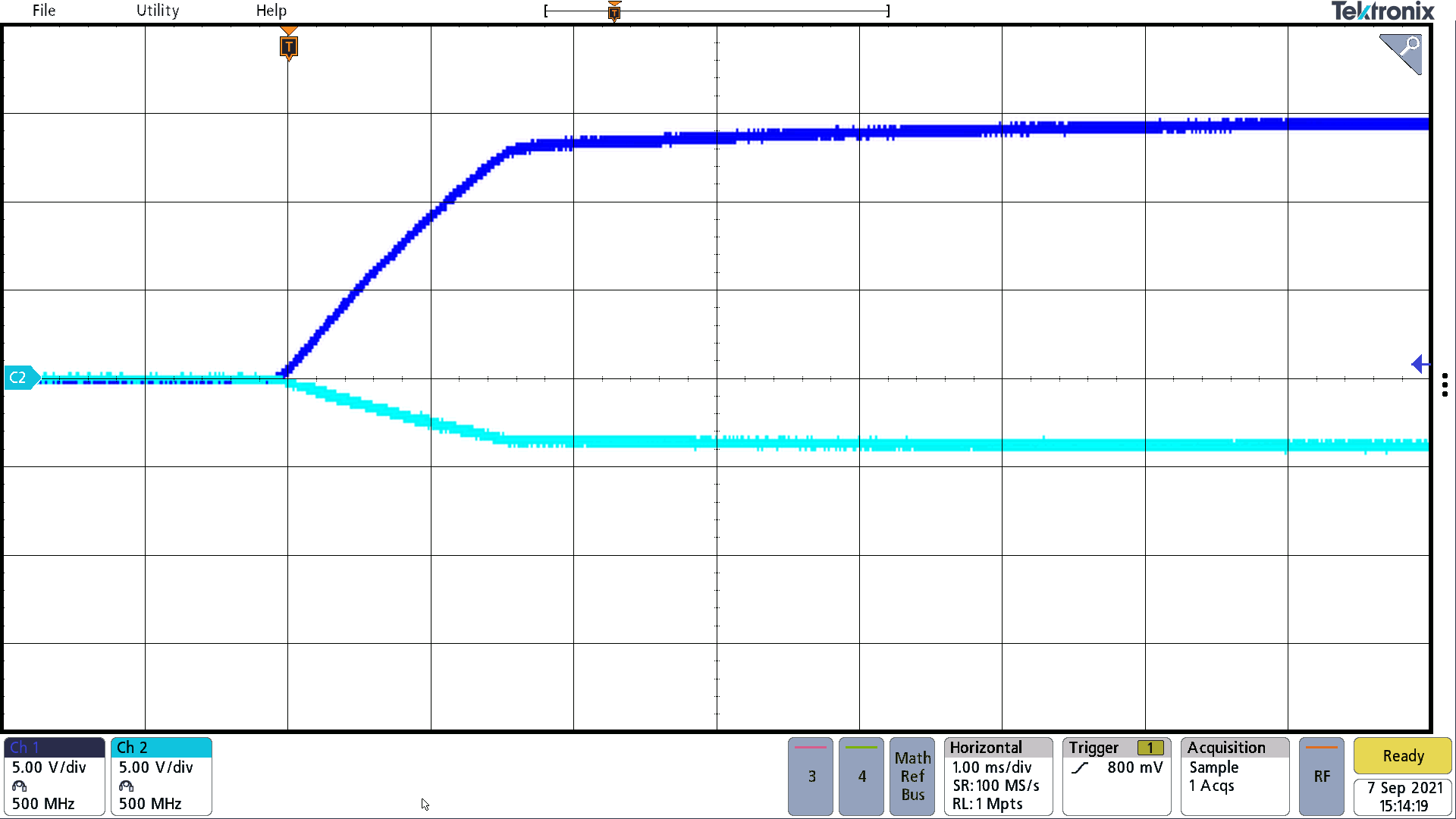This screenshot has width=1456, height=819.
Task: Click Ch 1 5.00 V/div scale value
Action: coord(49,767)
